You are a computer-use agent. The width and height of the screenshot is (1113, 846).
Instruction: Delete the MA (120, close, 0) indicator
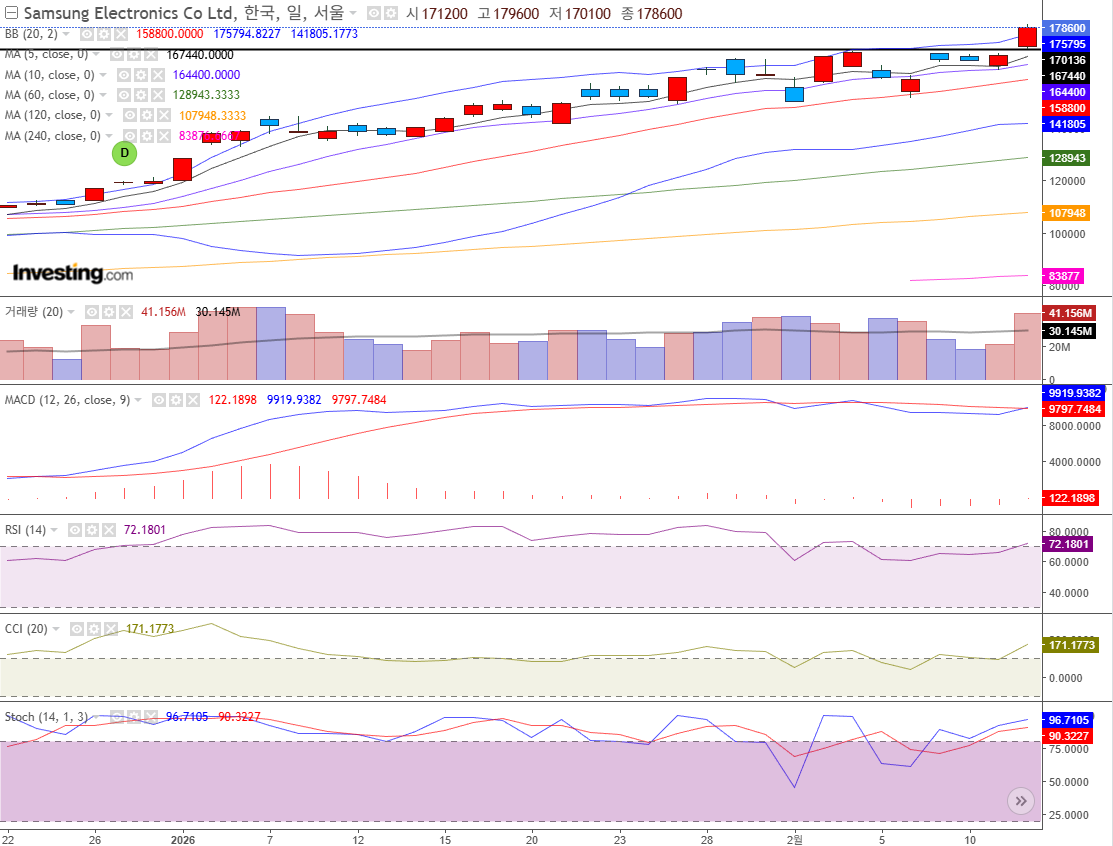[x=164, y=115]
